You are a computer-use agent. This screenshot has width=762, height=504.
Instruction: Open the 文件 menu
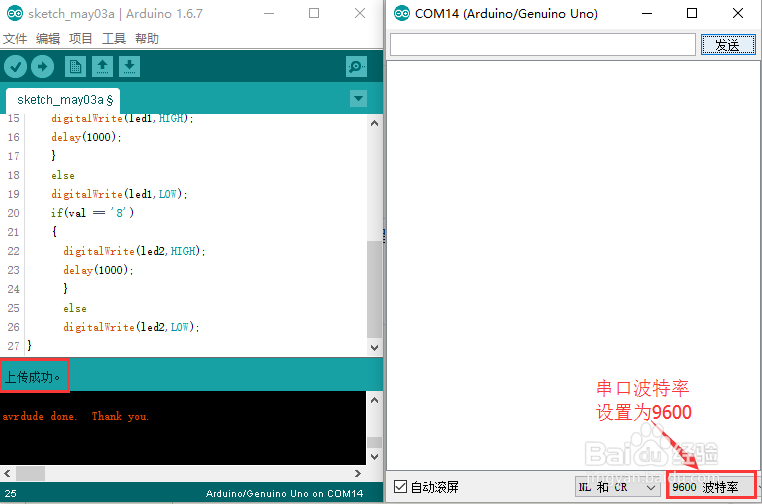point(15,38)
